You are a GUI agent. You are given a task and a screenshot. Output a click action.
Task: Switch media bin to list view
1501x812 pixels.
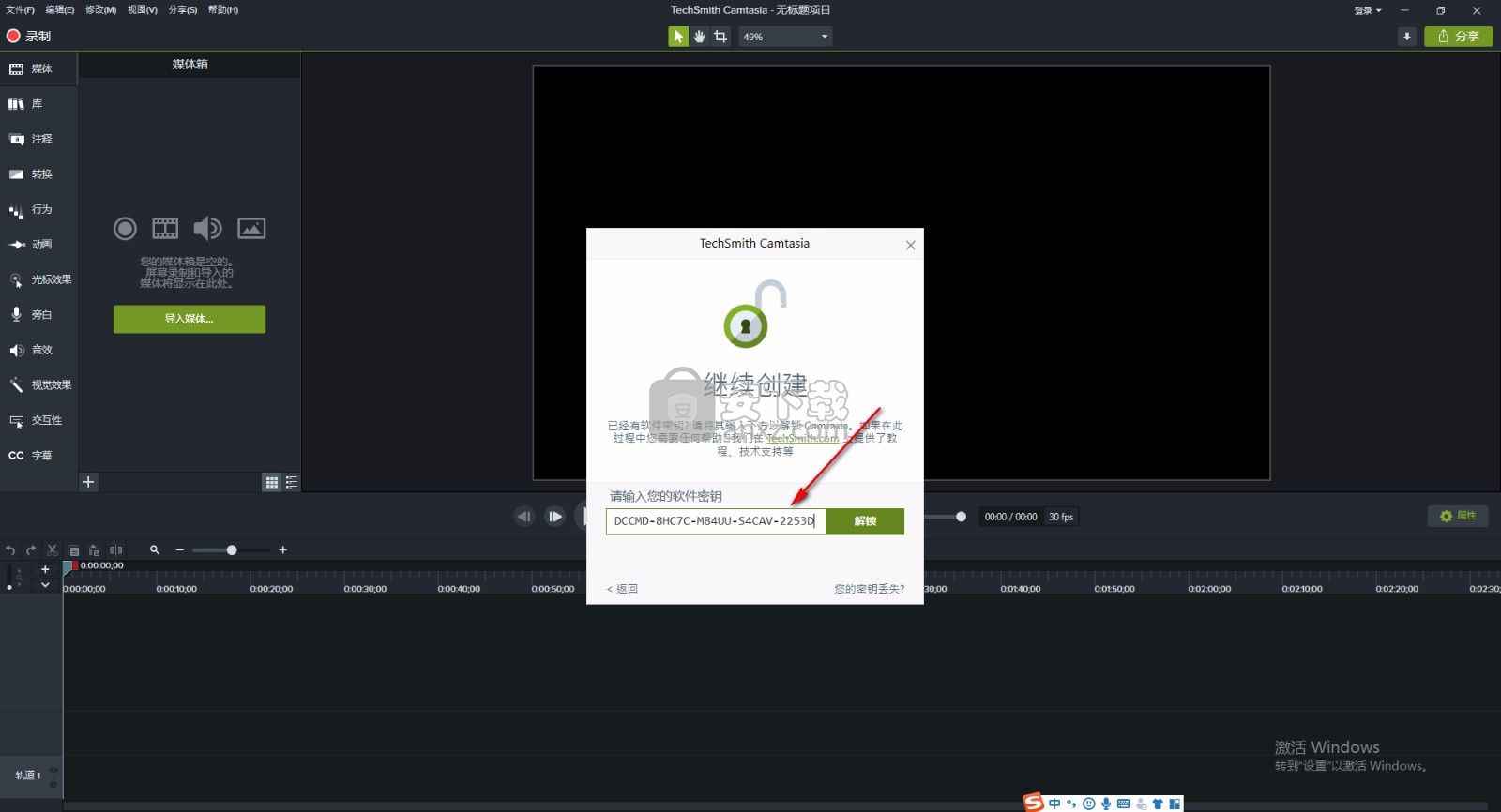292,482
